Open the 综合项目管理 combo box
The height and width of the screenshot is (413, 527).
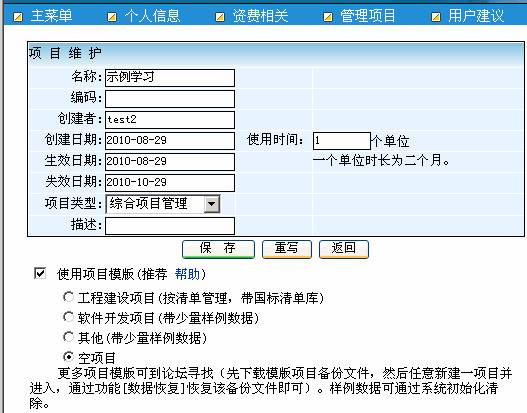(163, 204)
